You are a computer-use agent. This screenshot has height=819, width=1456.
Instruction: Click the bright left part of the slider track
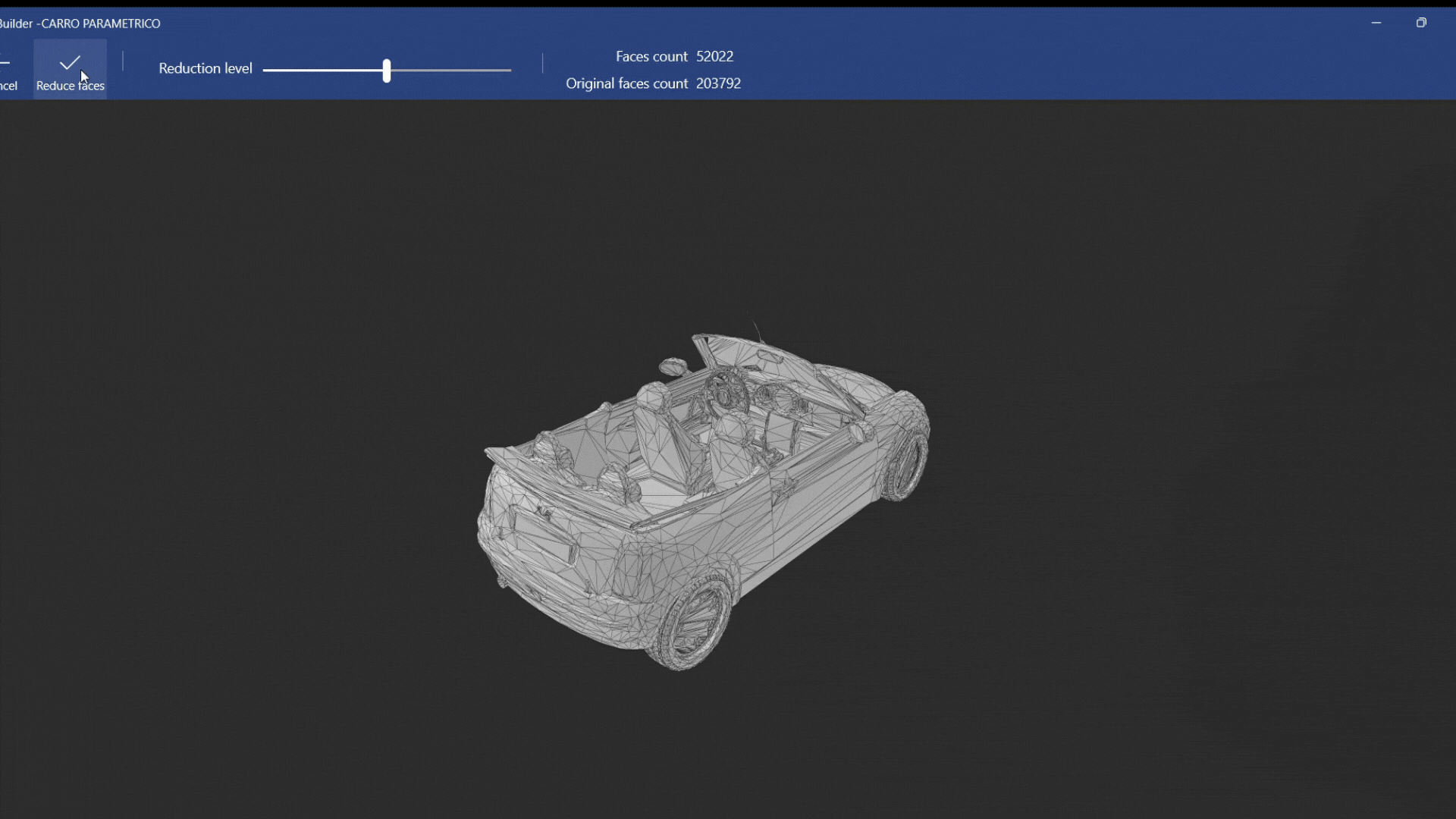click(322, 70)
